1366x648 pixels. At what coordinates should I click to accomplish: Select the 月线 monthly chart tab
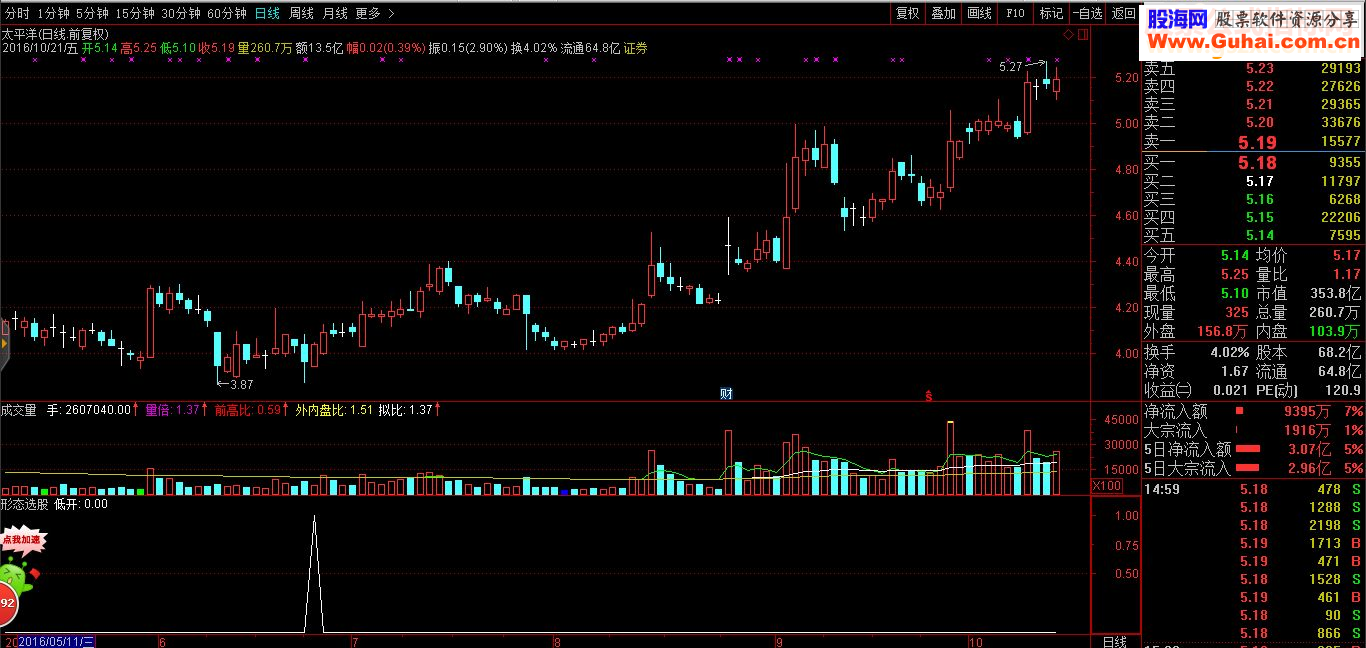pos(335,13)
